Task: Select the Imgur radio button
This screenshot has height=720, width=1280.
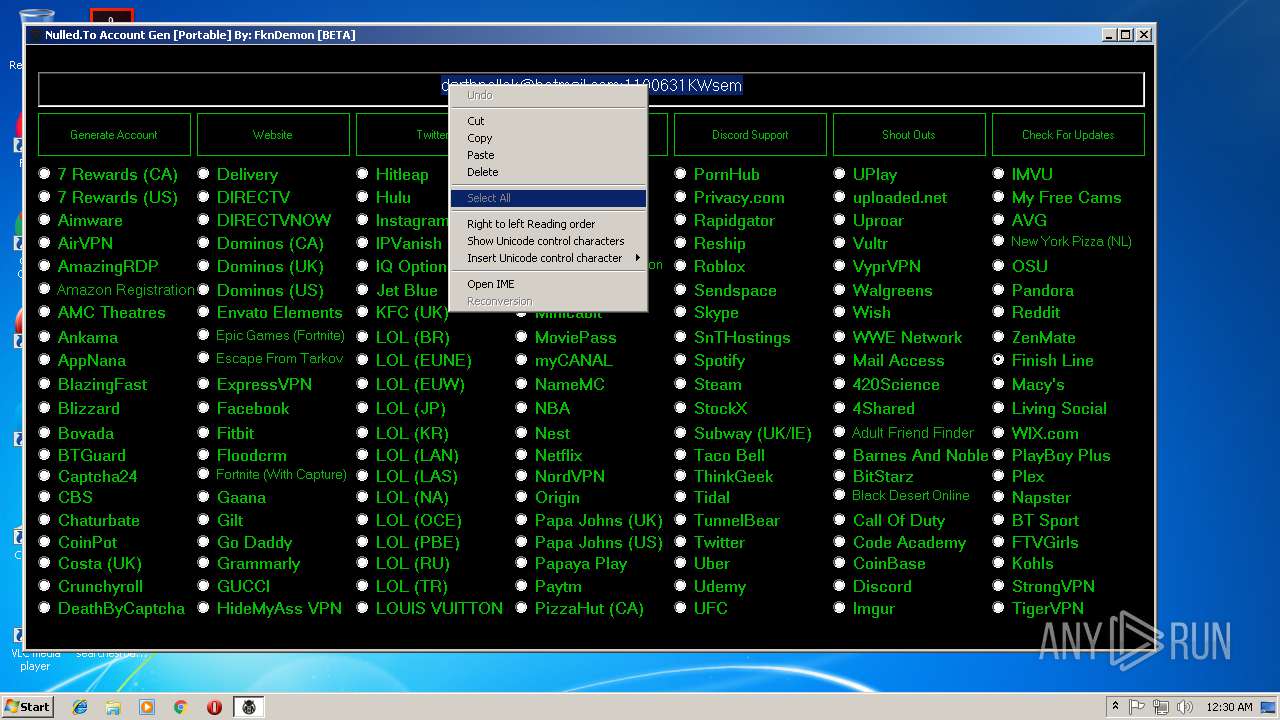Action: (839, 608)
